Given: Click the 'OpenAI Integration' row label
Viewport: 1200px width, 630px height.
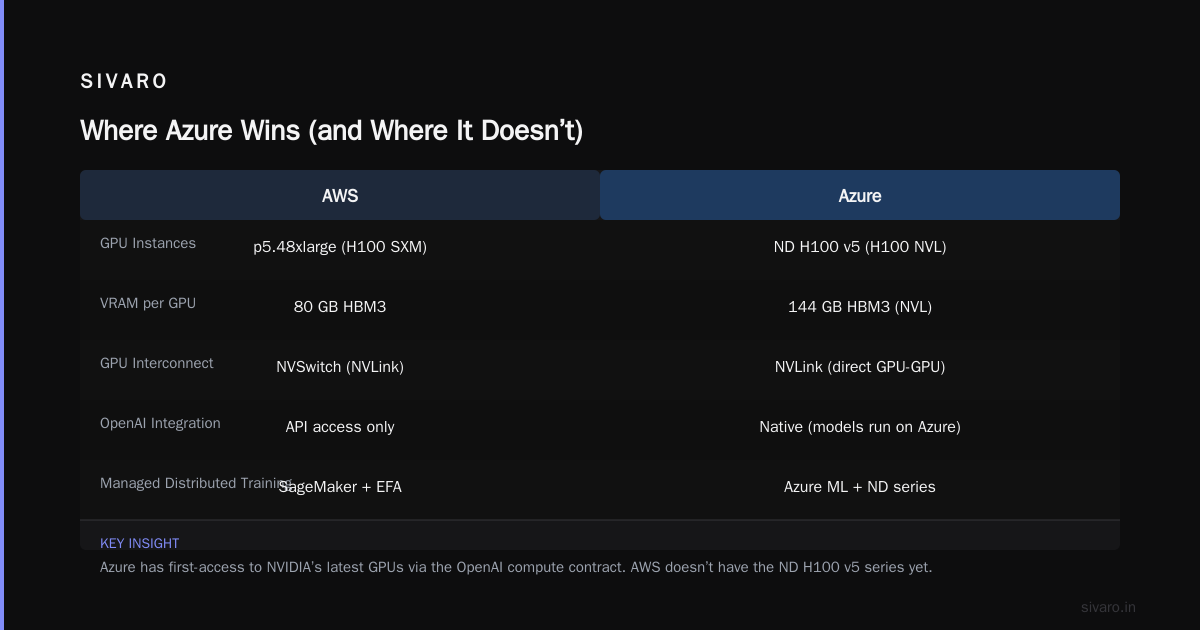Looking at the screenshot, I should click(160, 423).
